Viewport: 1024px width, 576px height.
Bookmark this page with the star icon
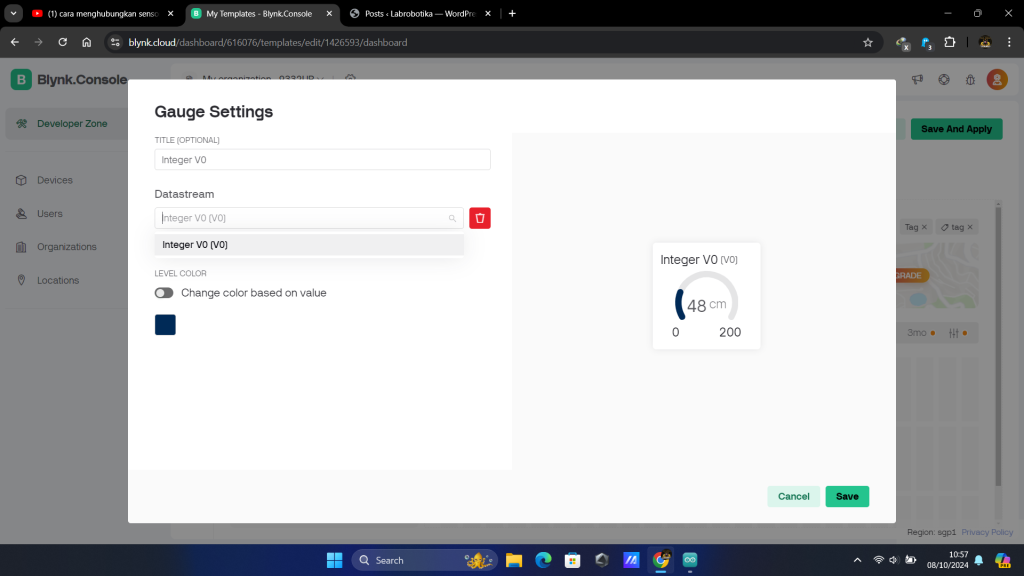pyautogui.click(x=868, y=43)
